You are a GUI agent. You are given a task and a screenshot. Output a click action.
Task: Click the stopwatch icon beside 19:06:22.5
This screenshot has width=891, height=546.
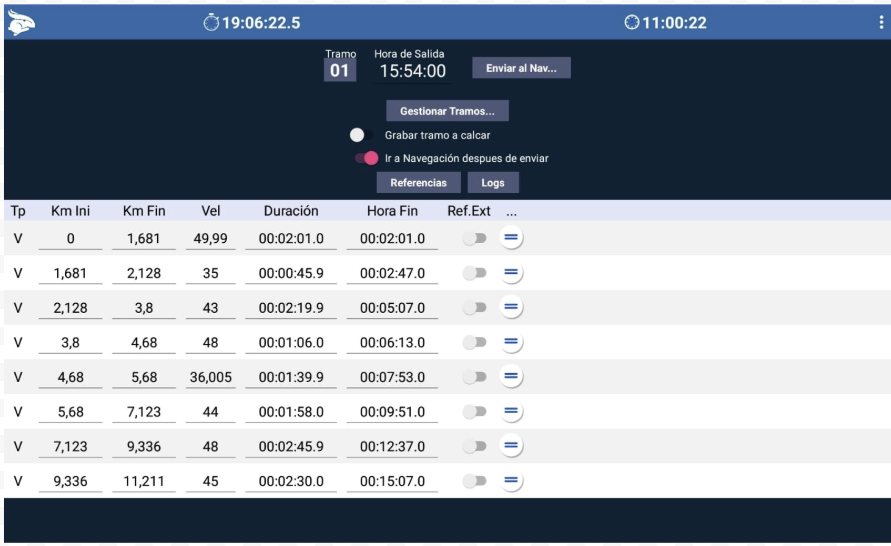208,23
